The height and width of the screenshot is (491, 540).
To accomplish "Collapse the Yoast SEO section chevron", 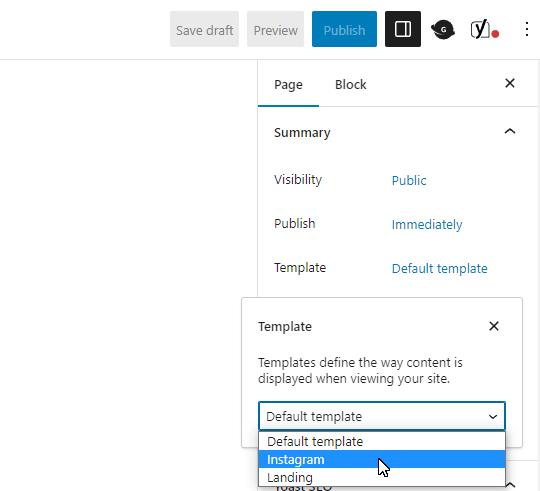I will (x=510, y=485).
